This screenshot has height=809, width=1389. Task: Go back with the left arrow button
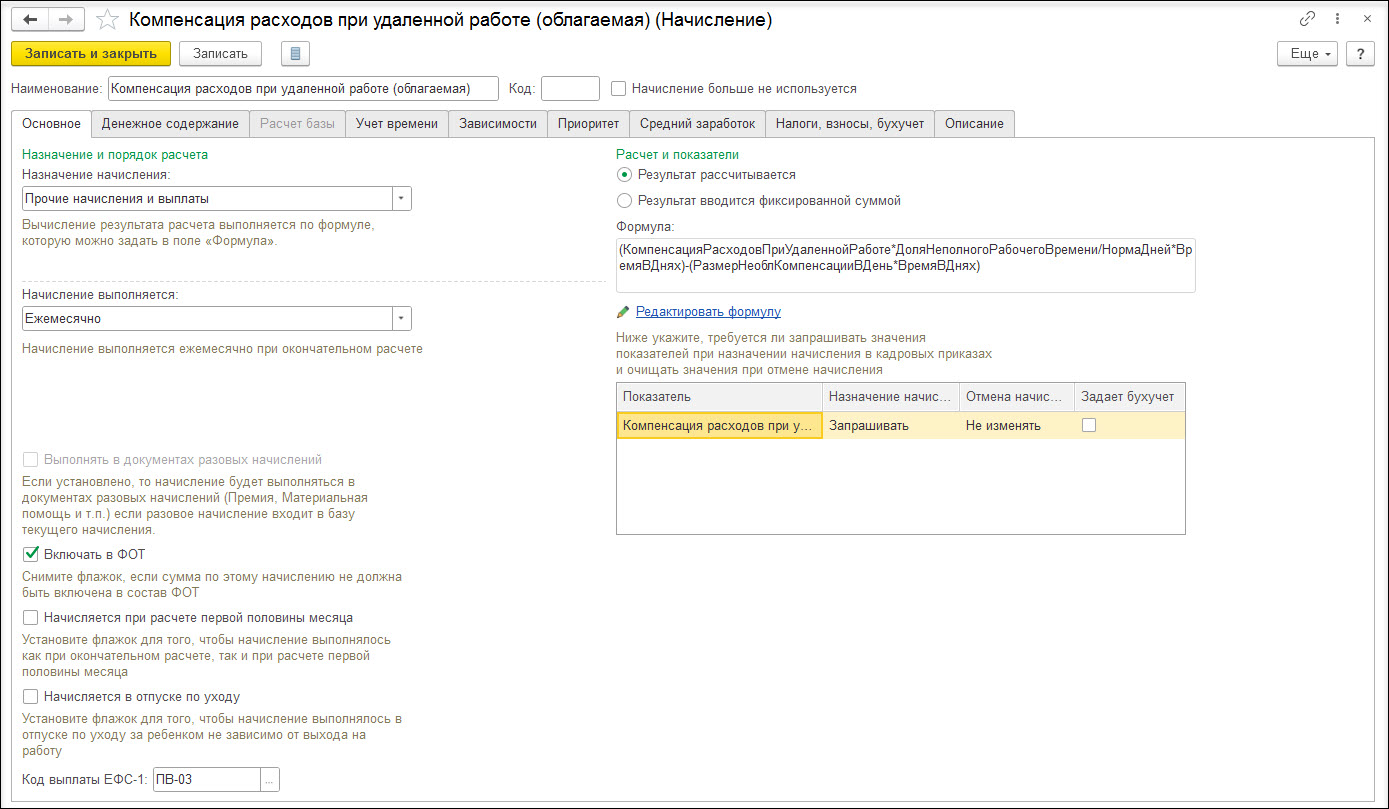[x=30, y=19]
